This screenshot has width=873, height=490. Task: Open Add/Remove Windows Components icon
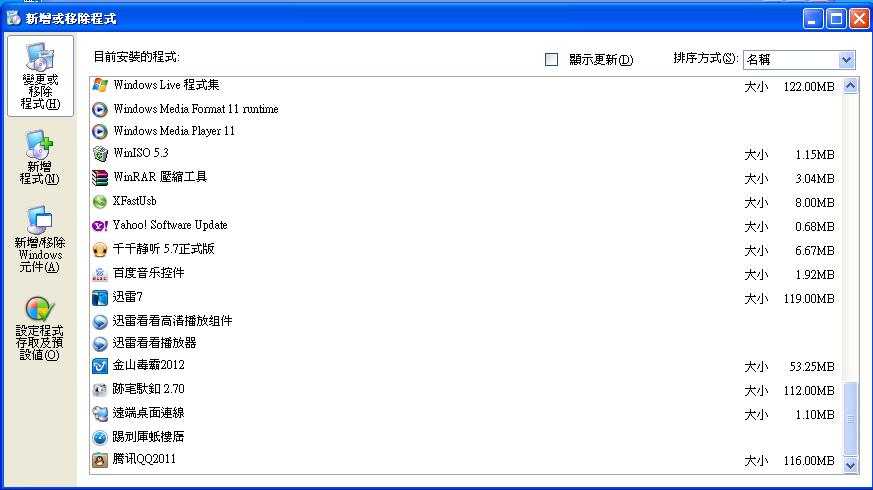point(40,220)
